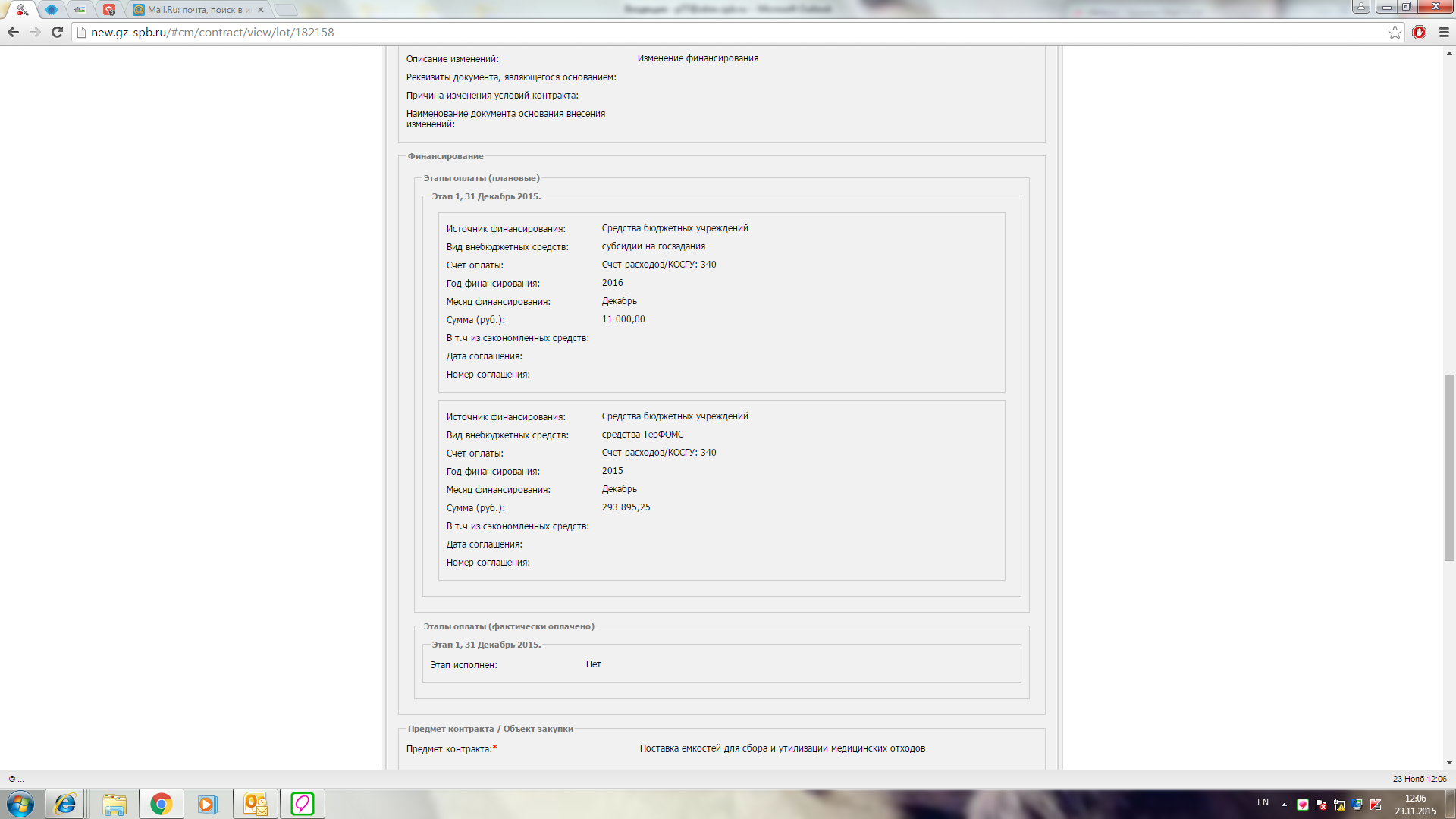
Task: Open Windows Explorer folder in the taskbar
Action: [x=115, y=804]
